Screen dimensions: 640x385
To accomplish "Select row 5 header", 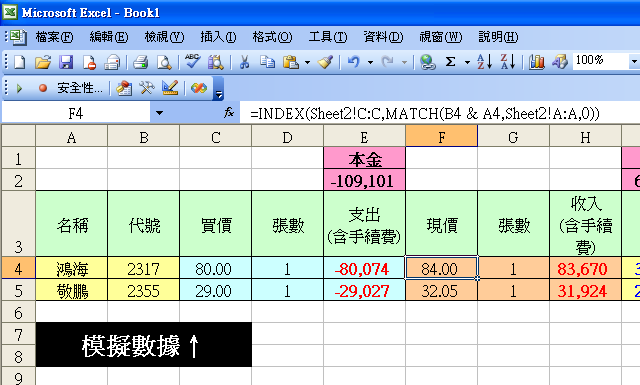I will [18, 290].
